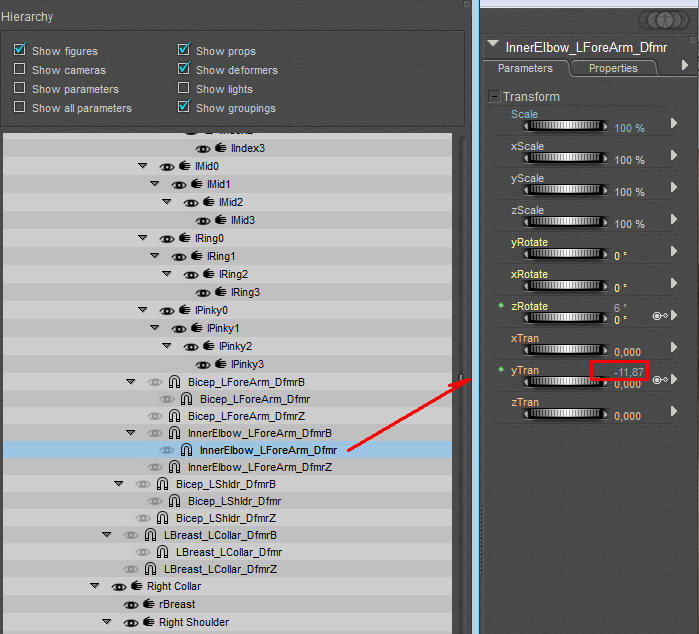Collapse the Bicep_LShldr_DfmrB node
Viewport: 699px width, 634px height.
[119, 483]
